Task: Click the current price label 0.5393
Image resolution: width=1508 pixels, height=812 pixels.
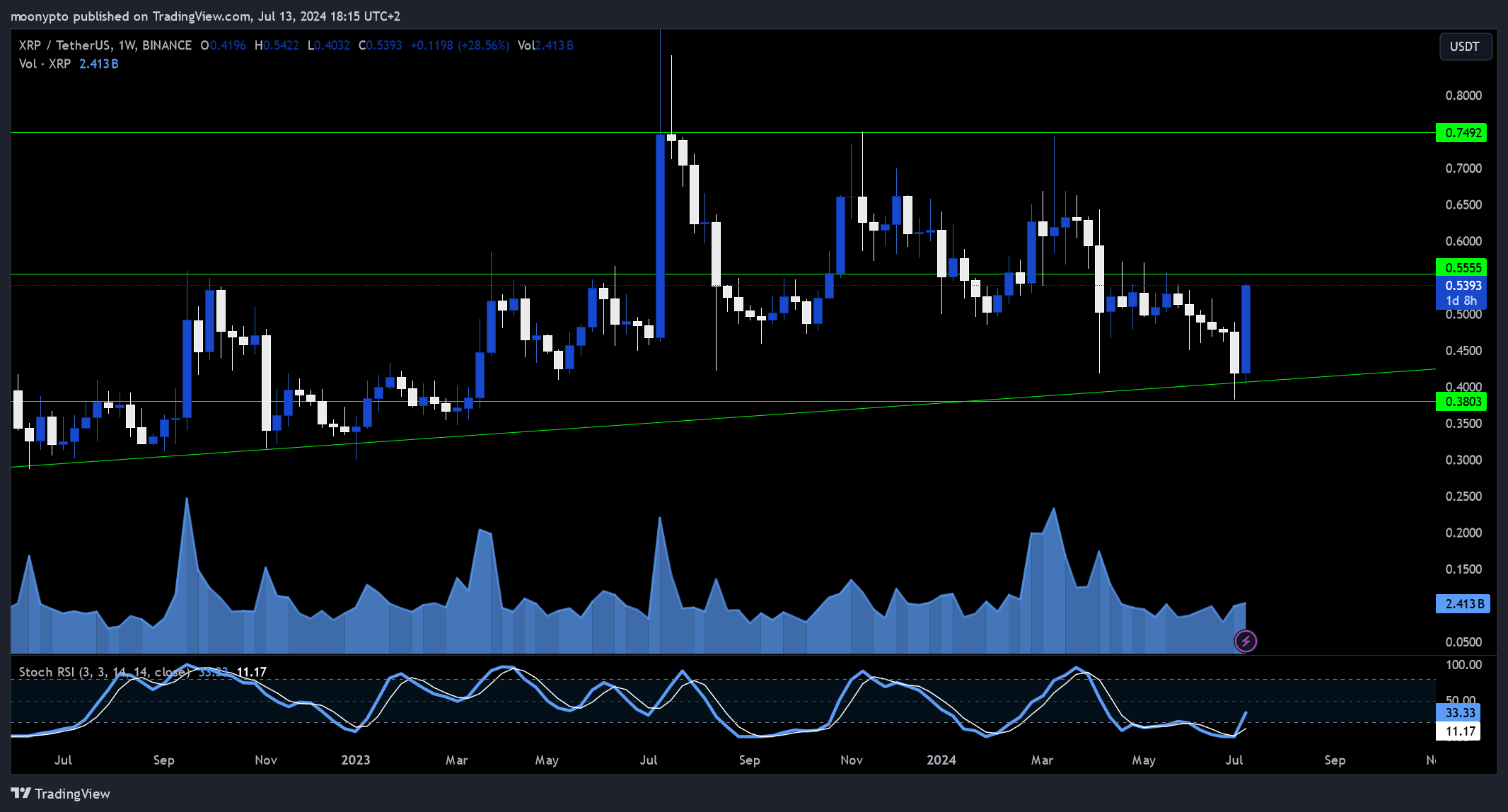Action: 1461,286
